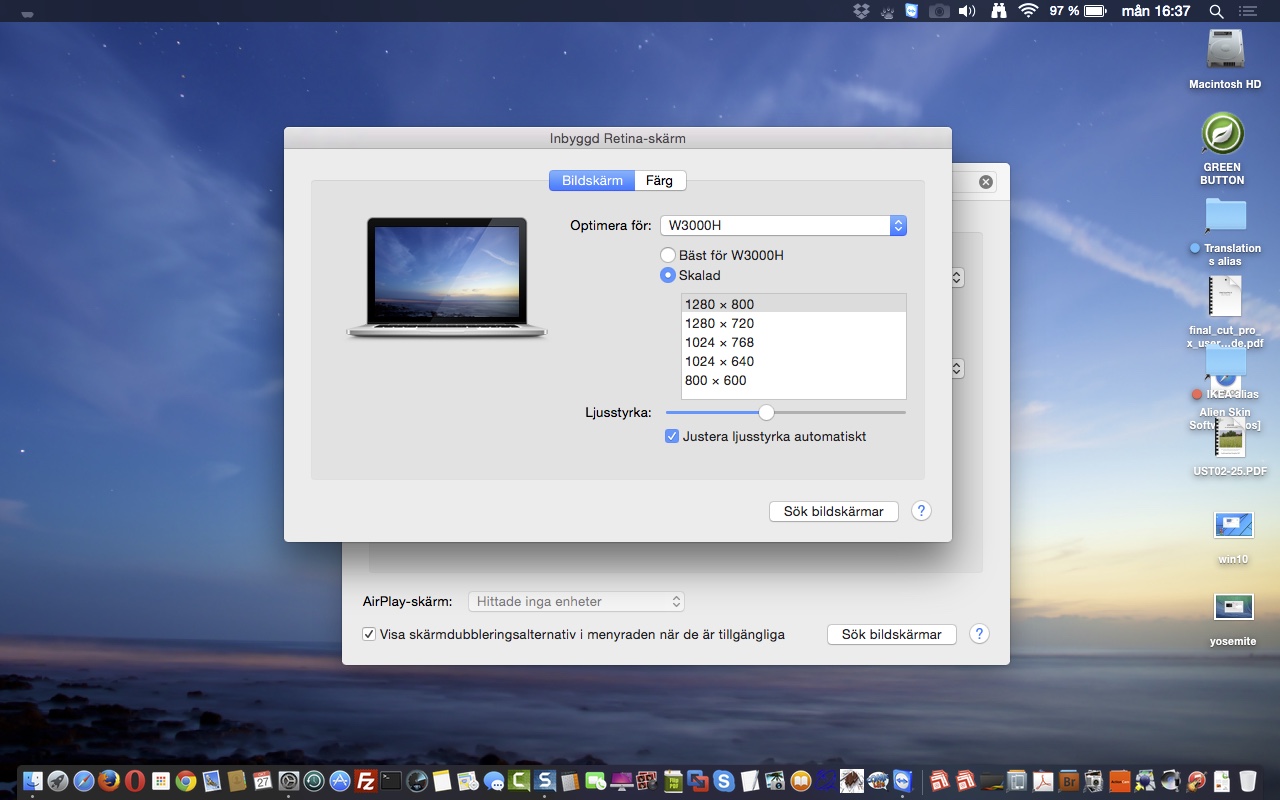Image resolution: width=1280 pixels, height=800 pixels.
Task: Switch to the Bildskärm tab
Action: [x=590, y=180]
